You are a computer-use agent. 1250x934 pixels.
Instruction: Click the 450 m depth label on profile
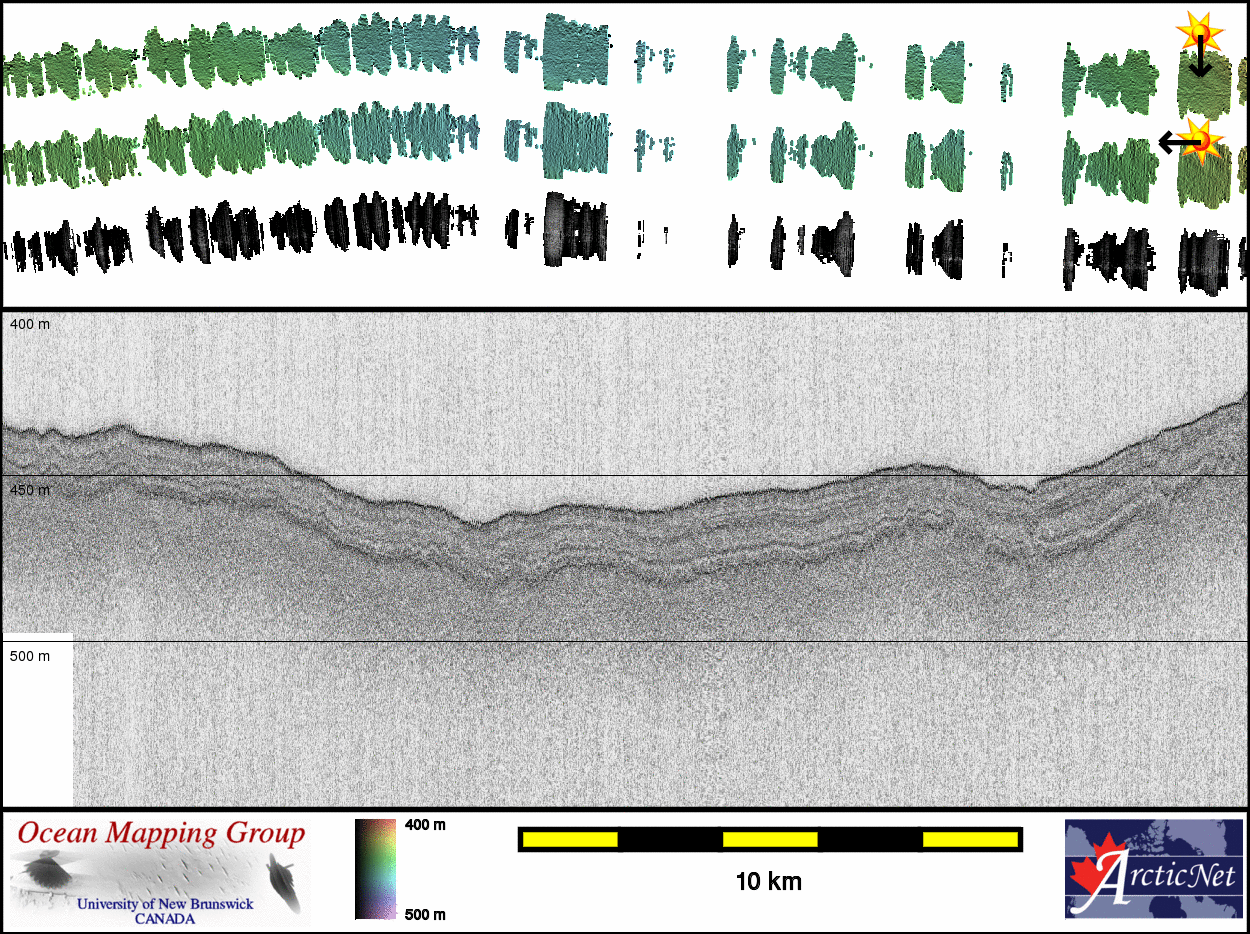click(30, 490)
